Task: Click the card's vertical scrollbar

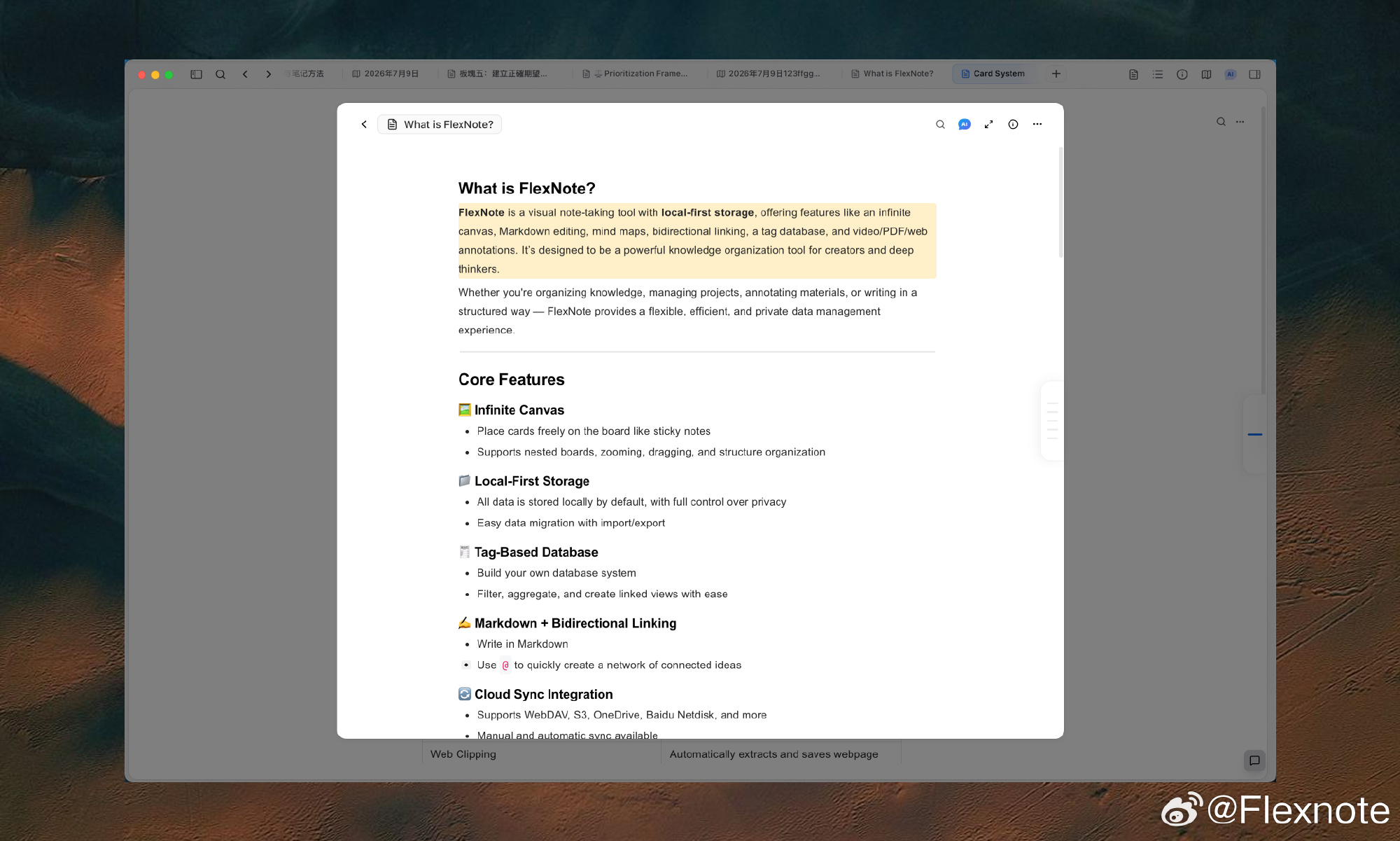Action: (x=1060, y=203)
